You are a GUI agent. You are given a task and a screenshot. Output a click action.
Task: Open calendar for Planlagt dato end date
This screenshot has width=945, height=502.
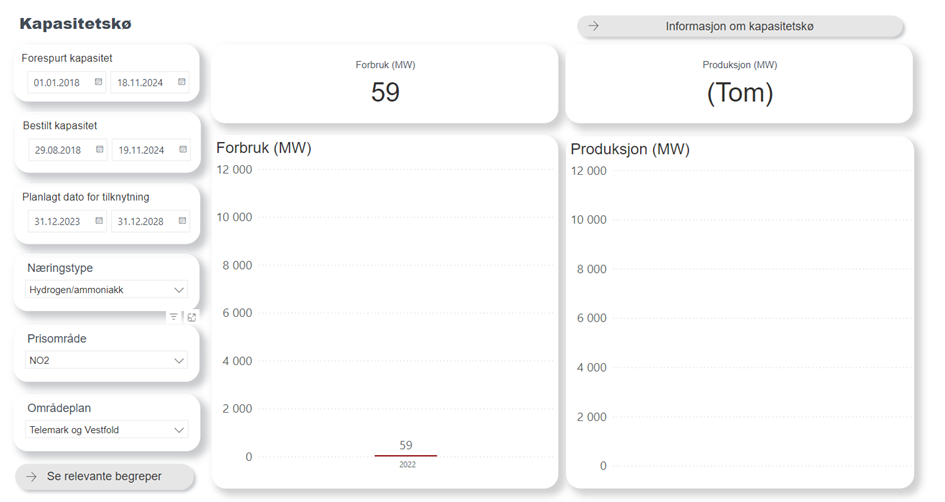coord(182,221)
